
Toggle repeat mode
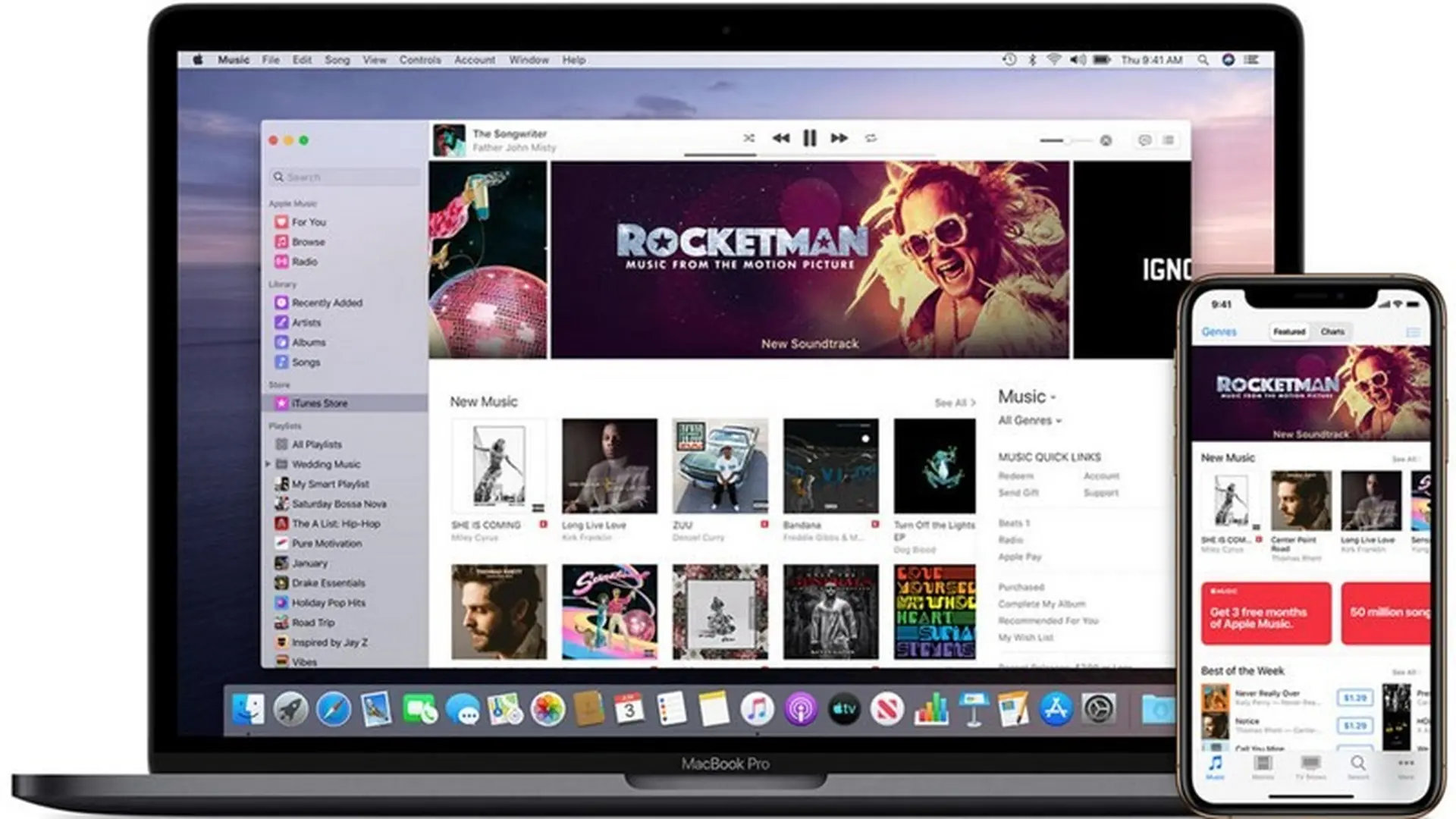coord(871,138)
